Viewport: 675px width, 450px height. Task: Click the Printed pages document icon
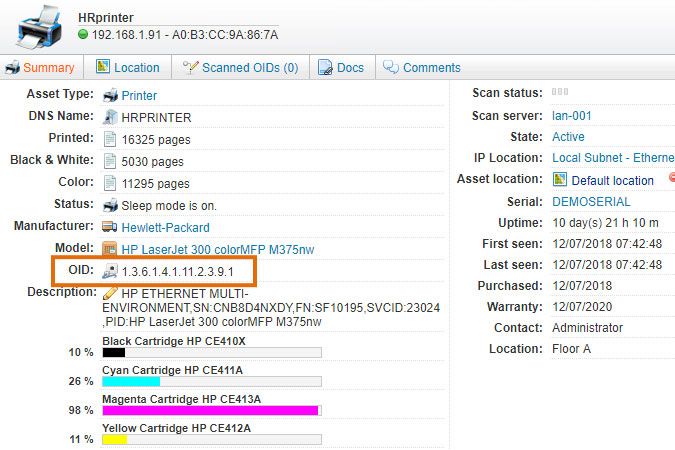111,139
